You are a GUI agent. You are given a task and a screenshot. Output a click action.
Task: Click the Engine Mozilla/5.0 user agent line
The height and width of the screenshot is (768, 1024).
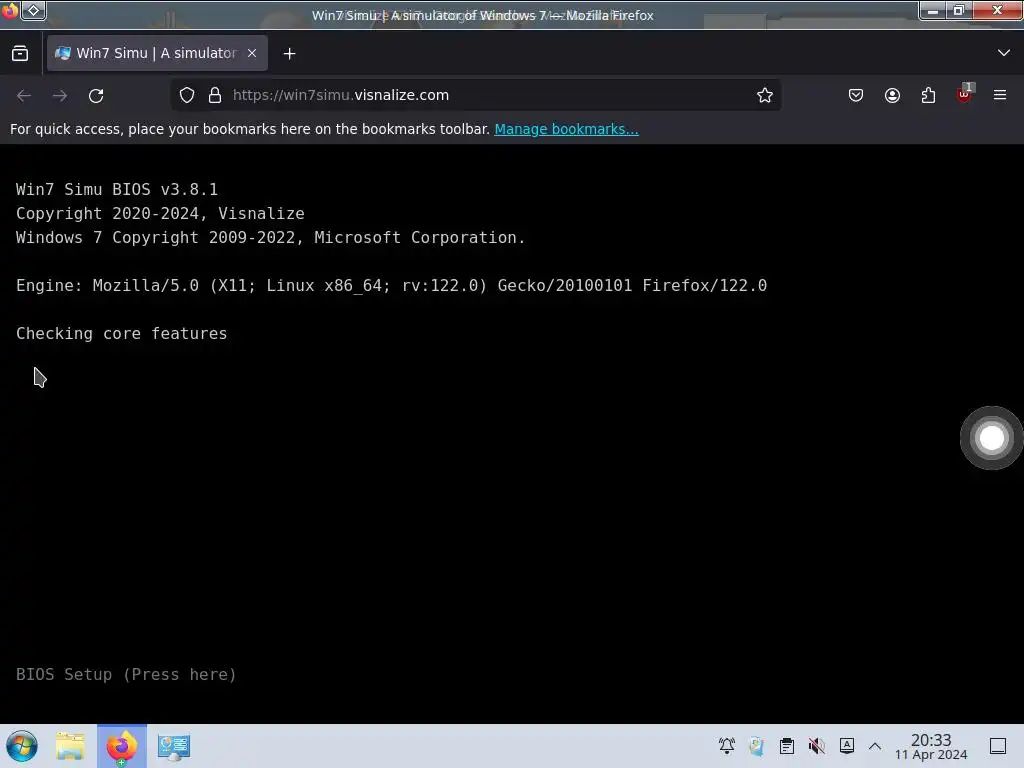tap(391, 285)
